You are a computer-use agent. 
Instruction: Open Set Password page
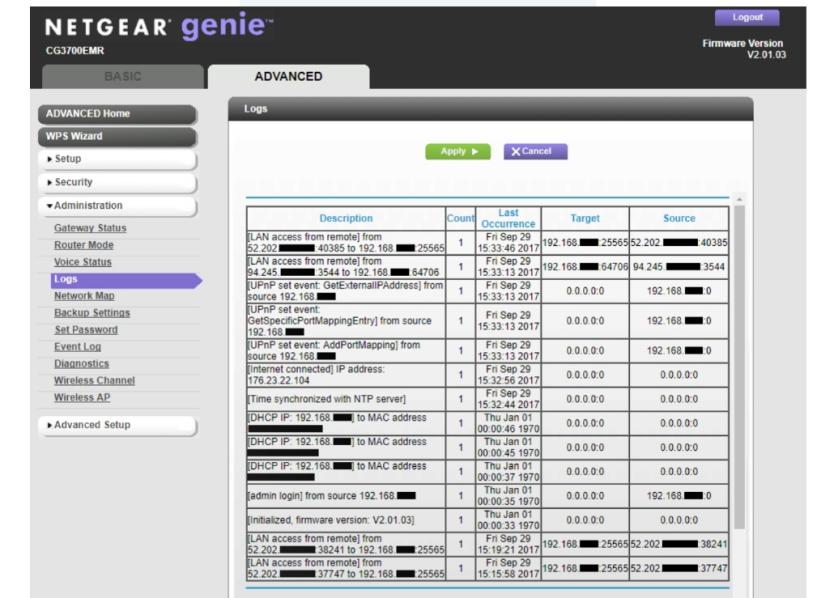tap(86, 330)
